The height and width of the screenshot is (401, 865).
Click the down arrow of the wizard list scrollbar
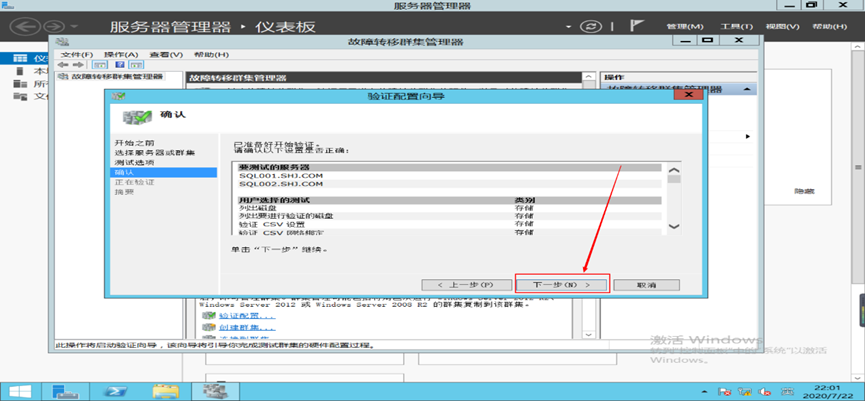[674, 226]
